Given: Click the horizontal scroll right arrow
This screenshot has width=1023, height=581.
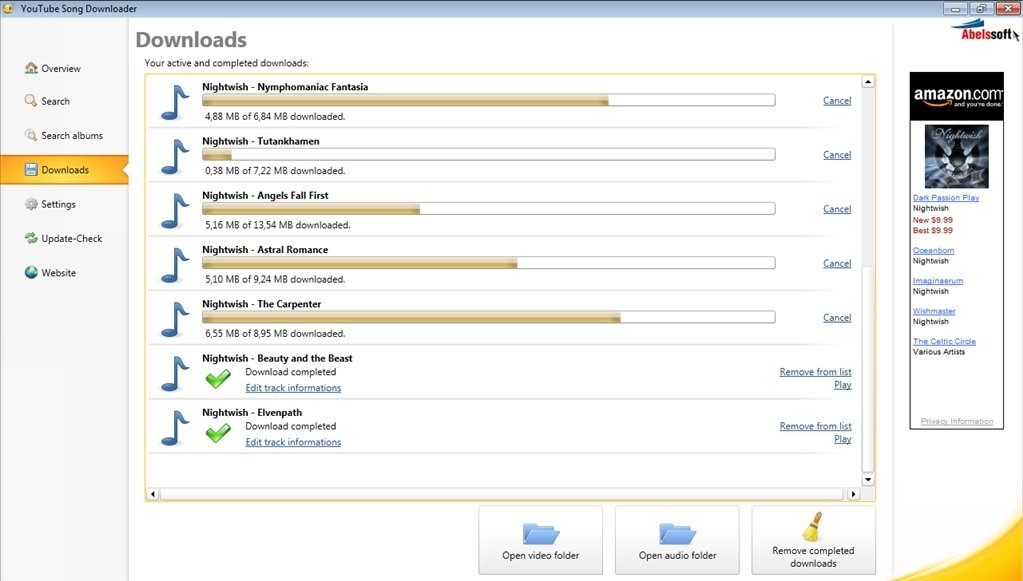Looking at the screenshot, I should [x=853, y=494].
